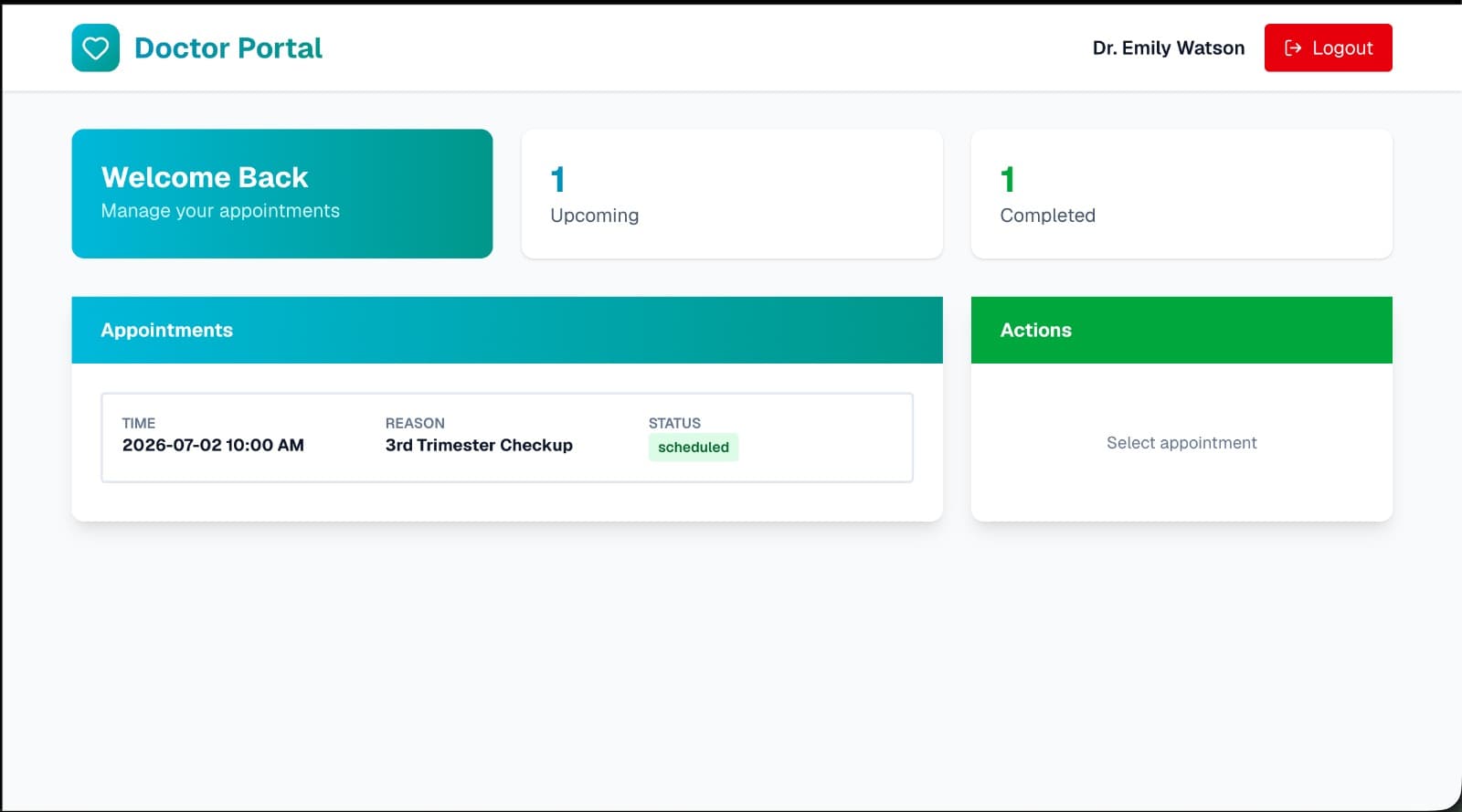Click the Doctor Portal title
Screen dimensions: 1462x812
coord(228,47)
